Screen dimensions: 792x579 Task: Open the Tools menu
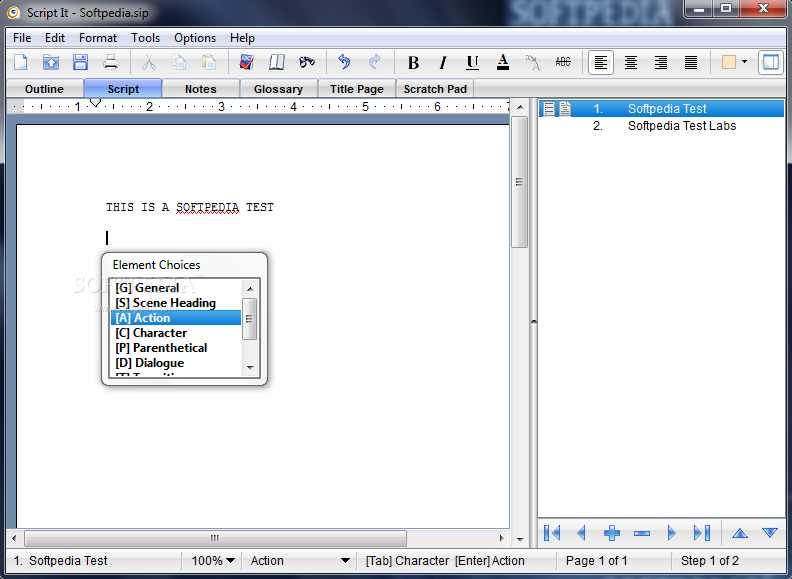tap(145, 38)
